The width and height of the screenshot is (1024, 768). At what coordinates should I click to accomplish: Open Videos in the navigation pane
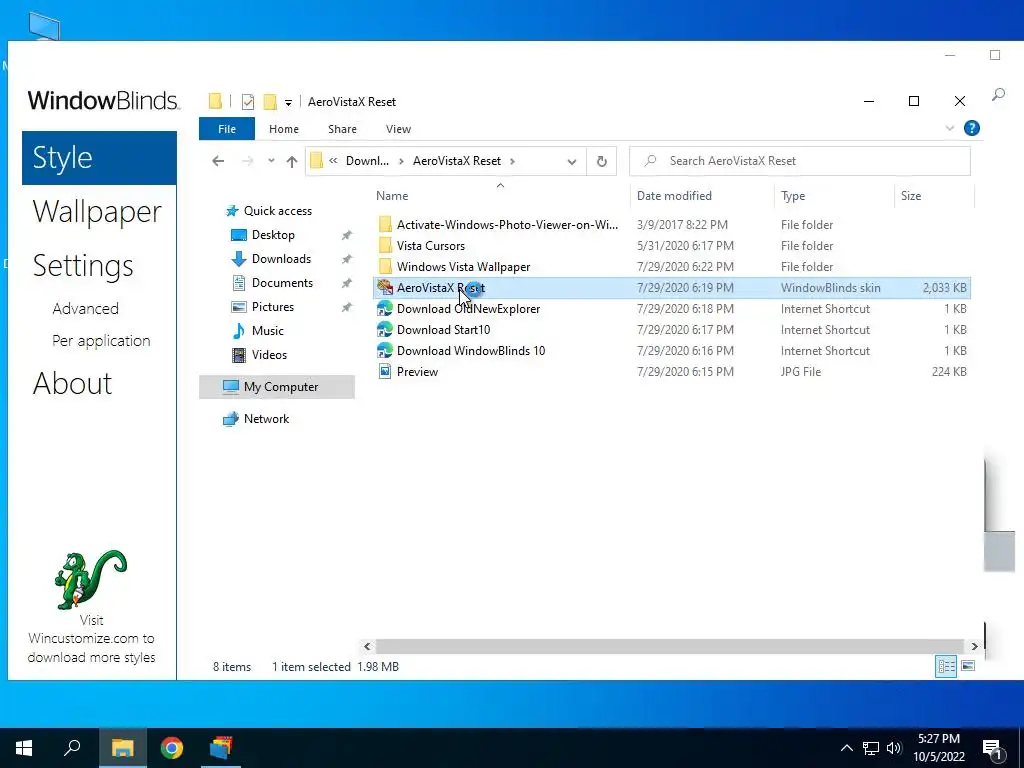click(269, 355)
